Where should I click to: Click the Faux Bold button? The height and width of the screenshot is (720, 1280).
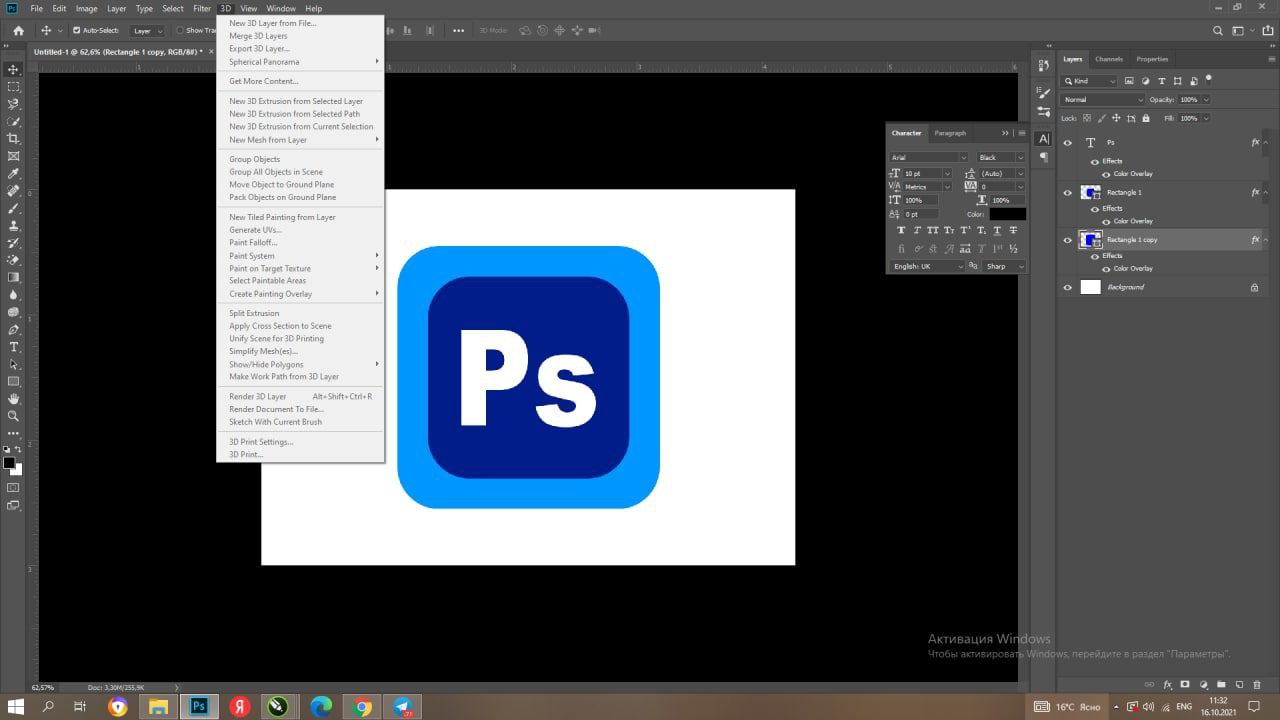click(901, 230)
